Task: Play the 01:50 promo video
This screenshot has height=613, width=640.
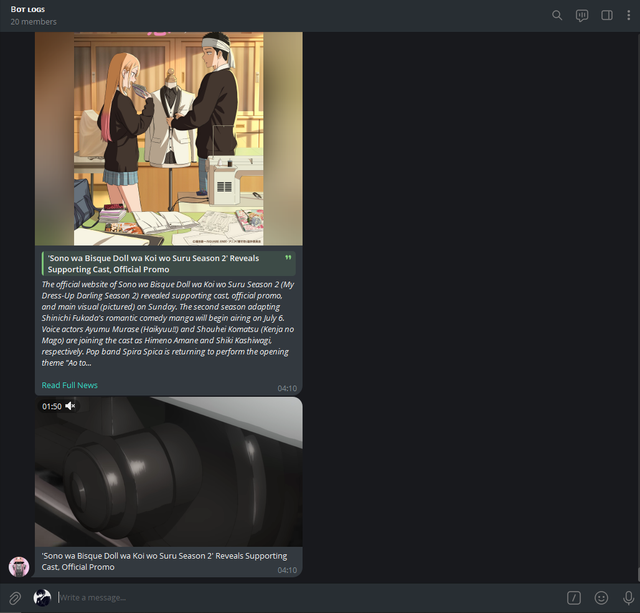Action: click(x=169, y=472)
